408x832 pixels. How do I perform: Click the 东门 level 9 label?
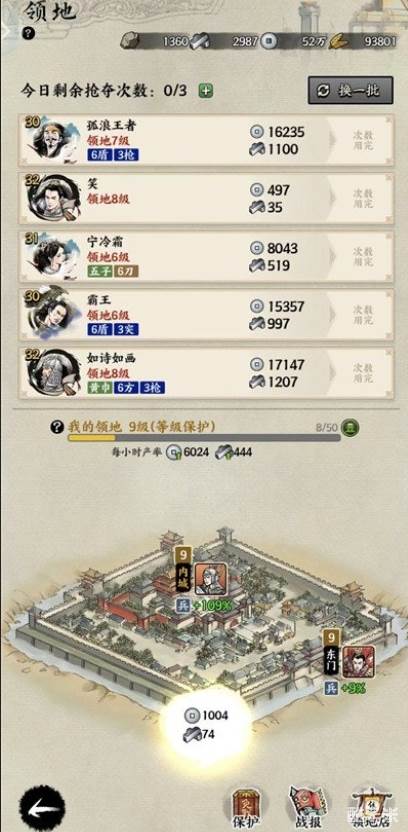[x=332, y=652]
